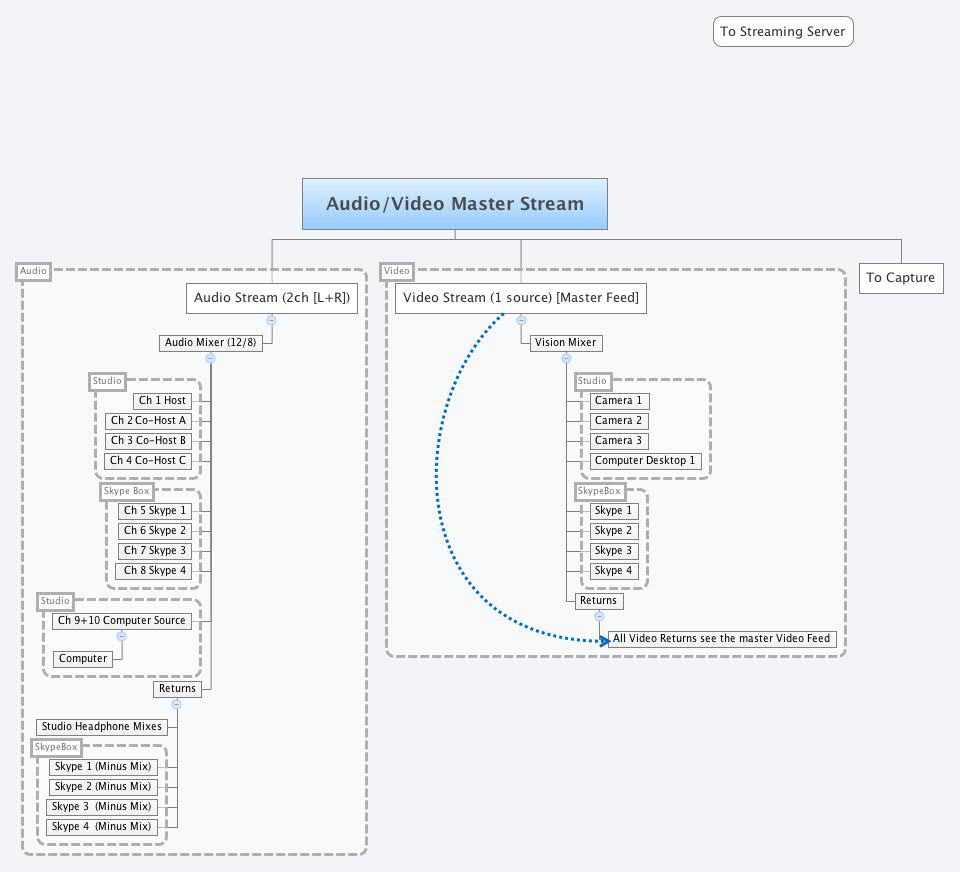This screenshot has height=872, width=960.
Task: Select the Camera 1 node
Action: click(x=619, y=400)
